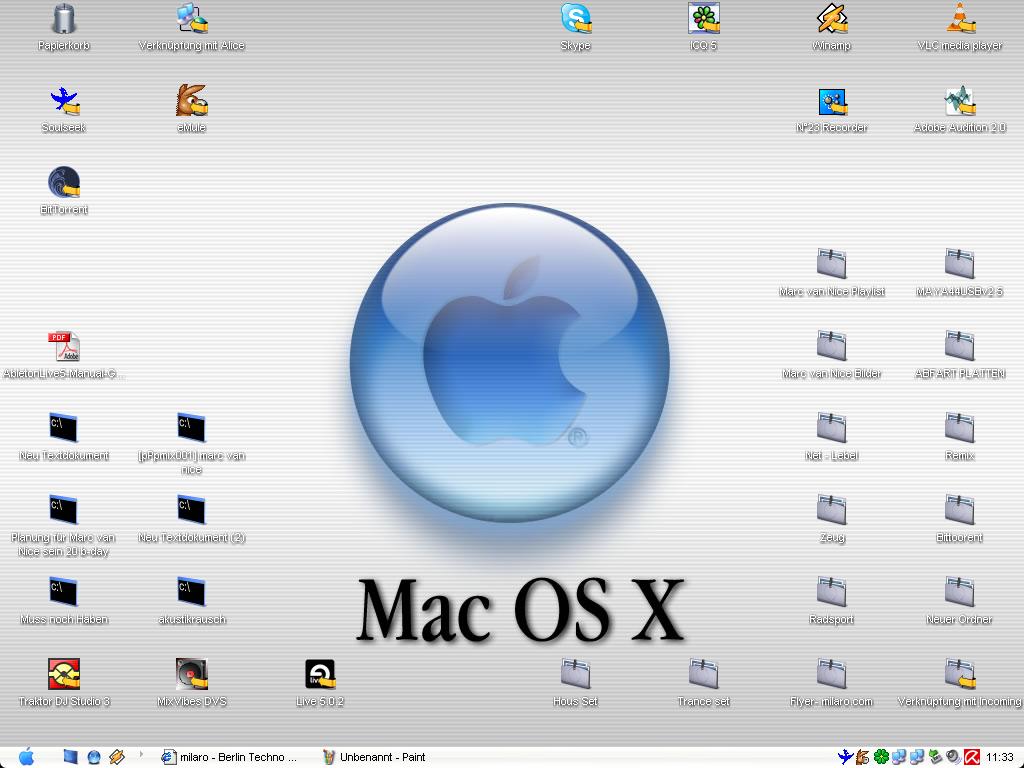Image resolution: width=1024 pixels, height=768 pixels.
Task: Launch Traktor DJ Studio 3
Action: [x=64, y=675]
